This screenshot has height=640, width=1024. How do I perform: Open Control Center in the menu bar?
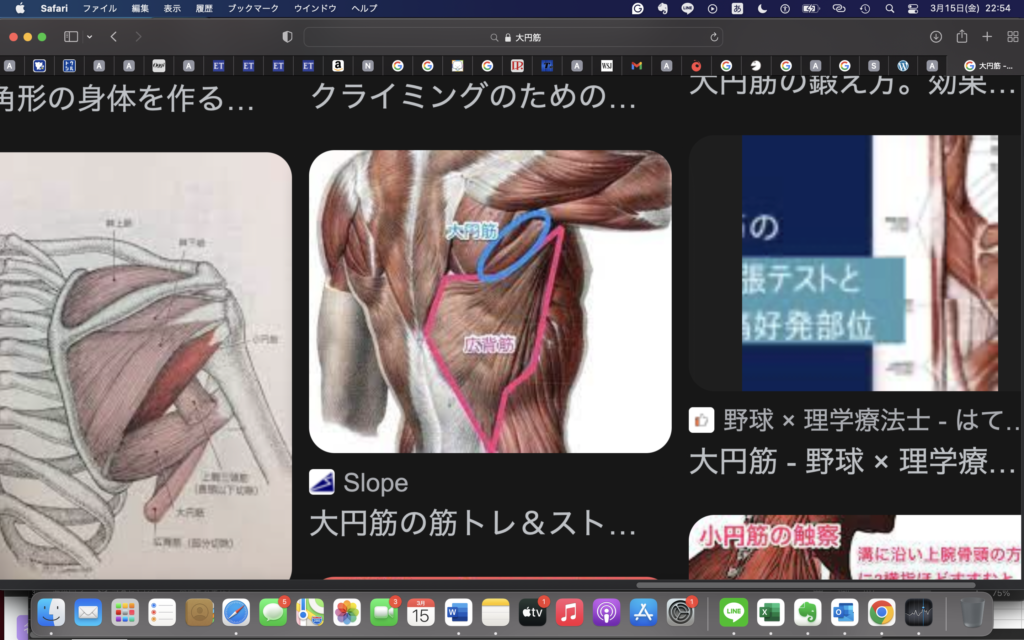coord(911,8)
